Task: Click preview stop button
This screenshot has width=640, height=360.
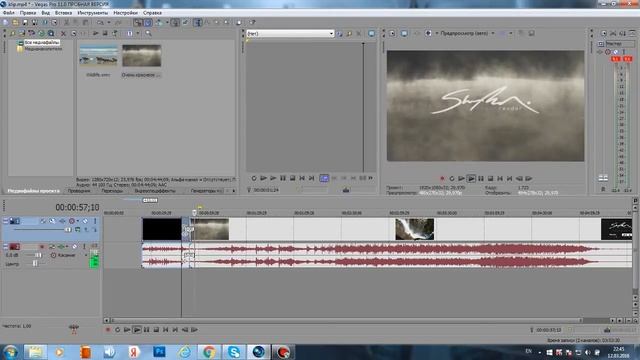Action: 491,179
